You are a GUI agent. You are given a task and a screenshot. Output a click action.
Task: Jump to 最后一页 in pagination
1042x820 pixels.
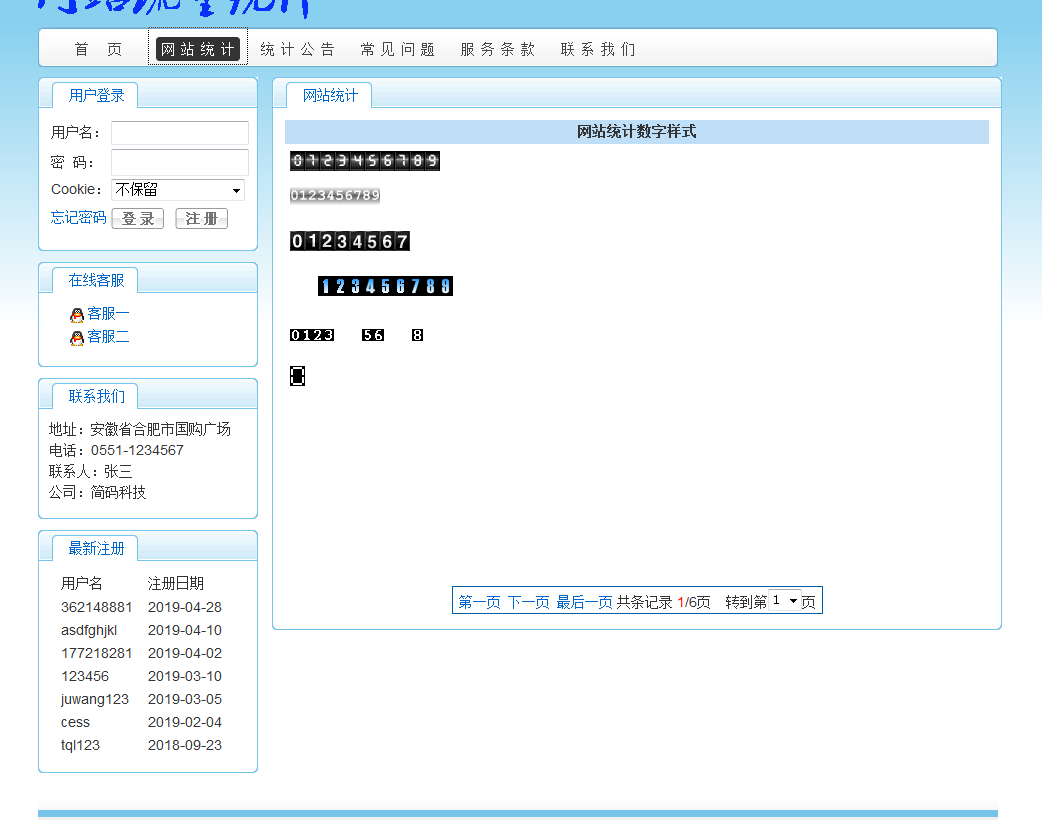click(584, 602)
